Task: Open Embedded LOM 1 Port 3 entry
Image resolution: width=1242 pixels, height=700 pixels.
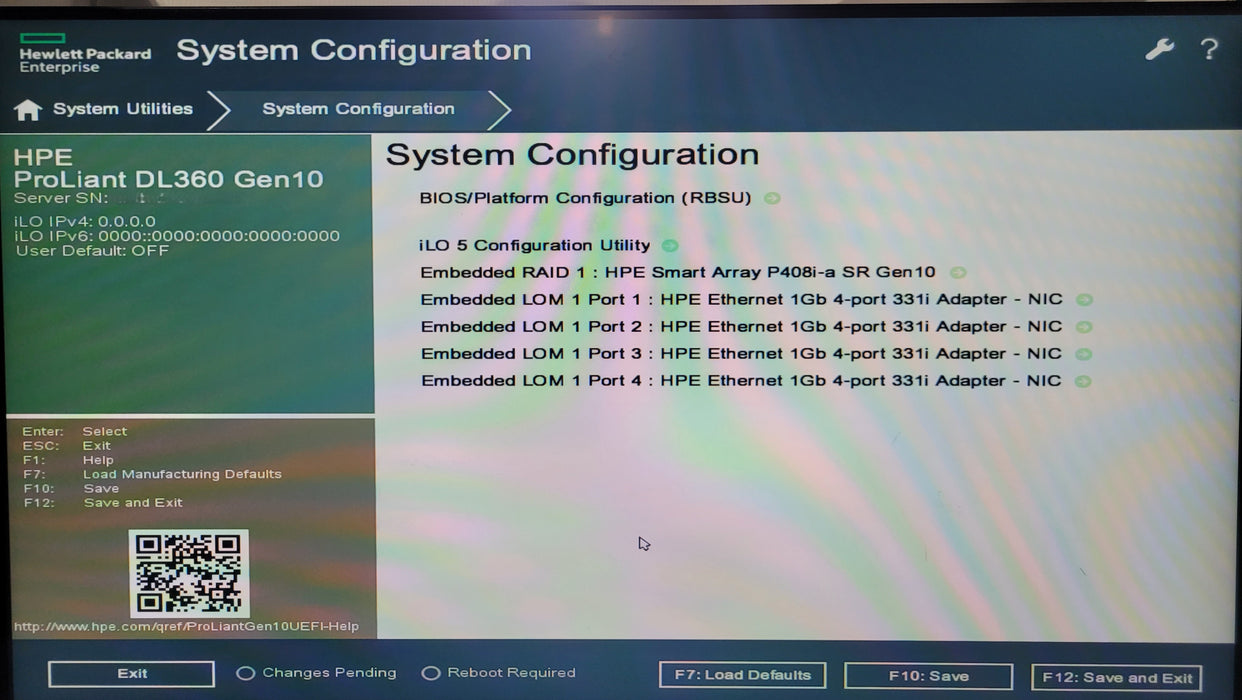Action: [x=741, y=353]
